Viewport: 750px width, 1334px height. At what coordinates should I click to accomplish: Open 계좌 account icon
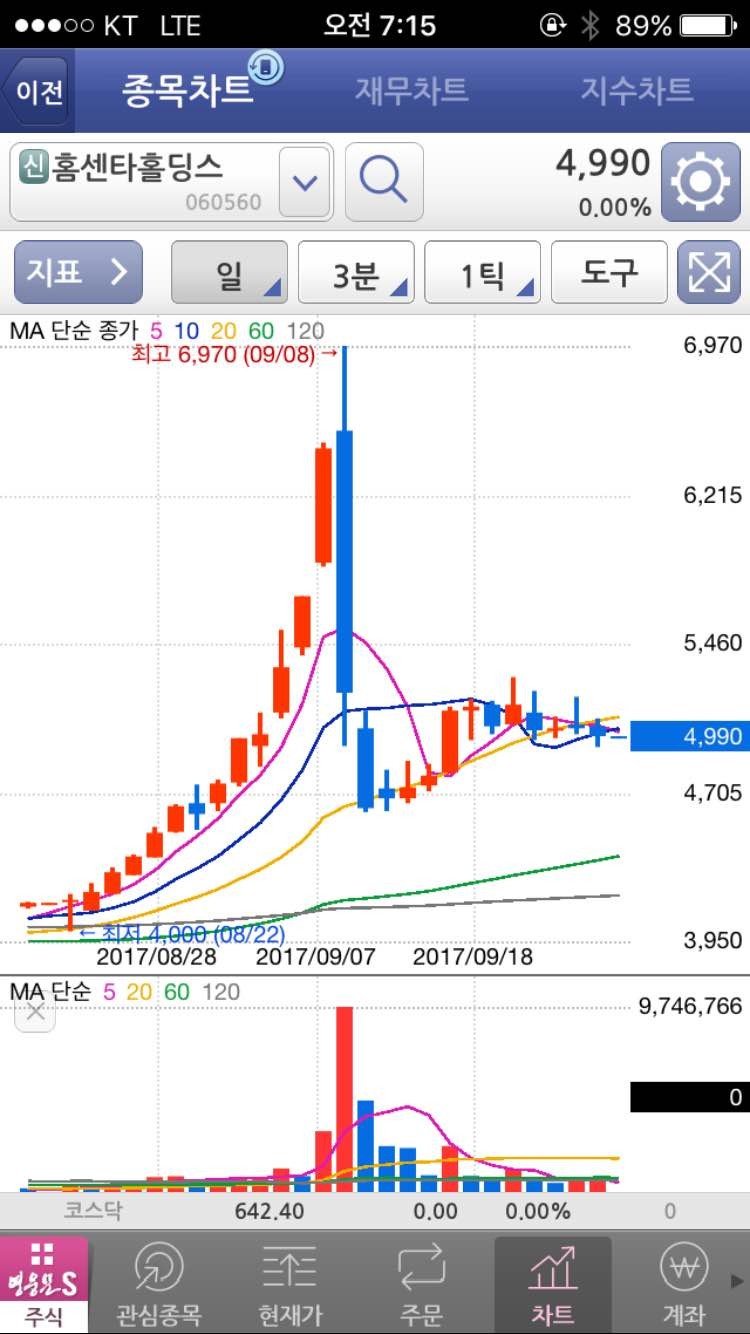tap(684, 1284)
